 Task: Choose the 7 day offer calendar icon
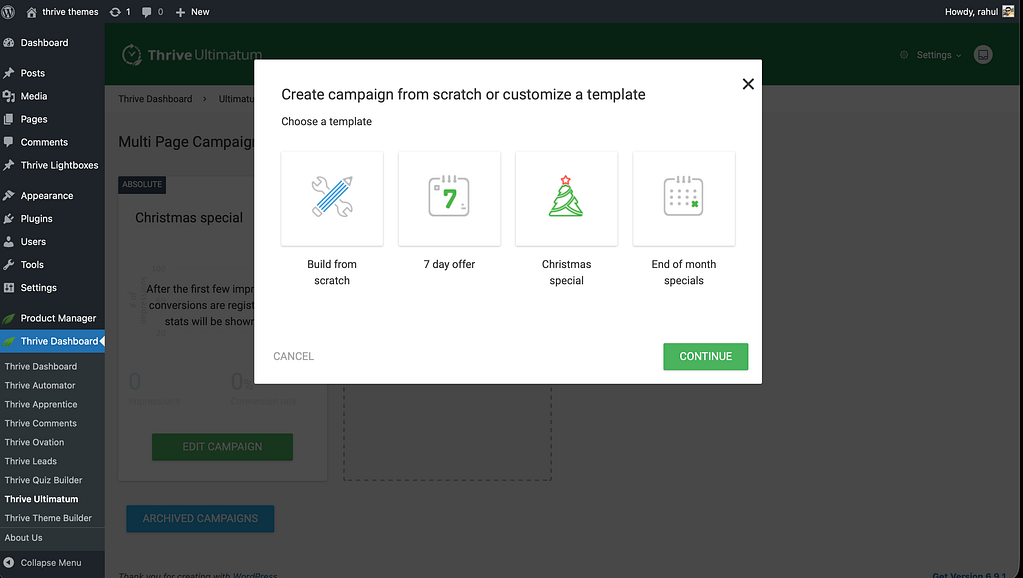(x=449, y=197)
